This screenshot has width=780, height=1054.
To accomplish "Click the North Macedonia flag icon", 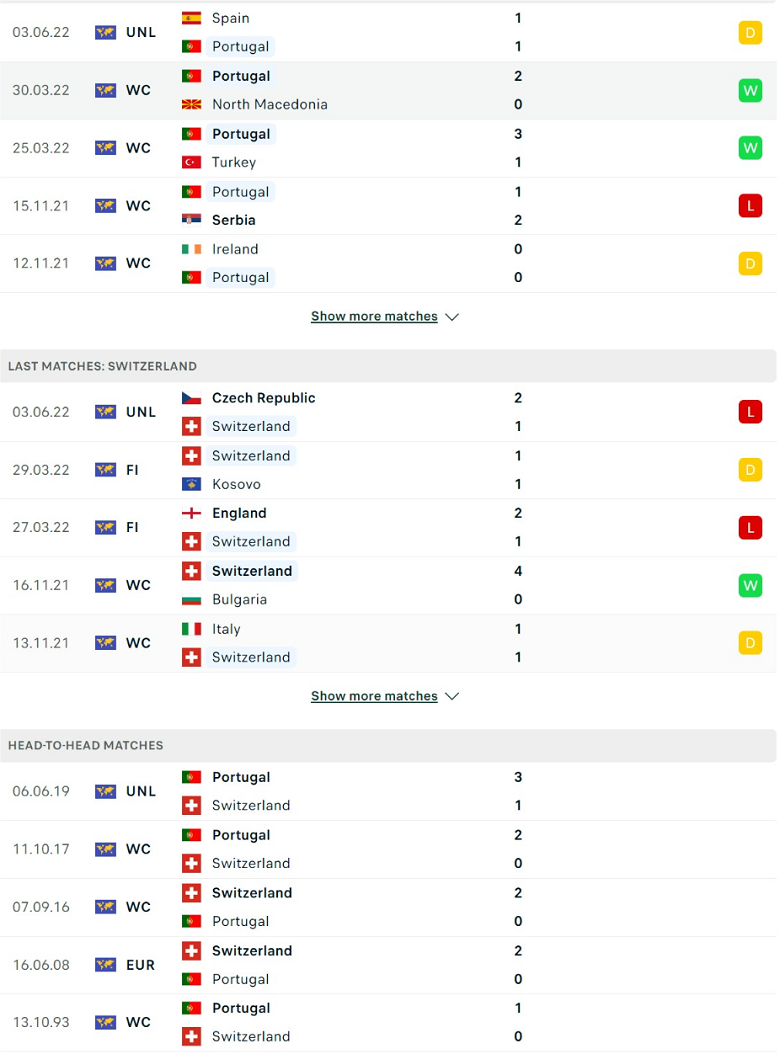I will [192, 104].
